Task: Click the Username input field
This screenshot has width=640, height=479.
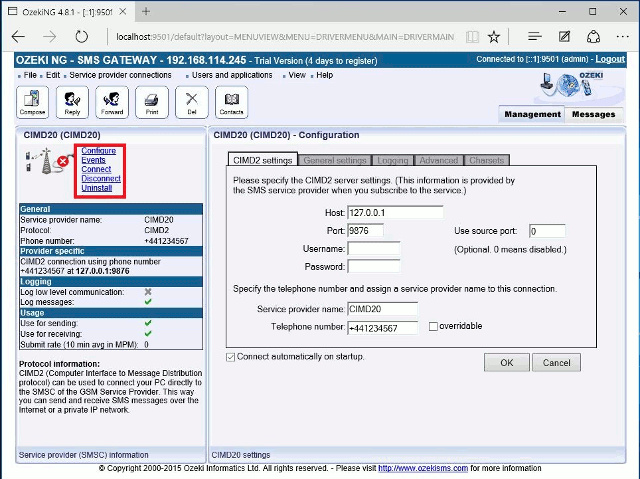Action: 373,248
